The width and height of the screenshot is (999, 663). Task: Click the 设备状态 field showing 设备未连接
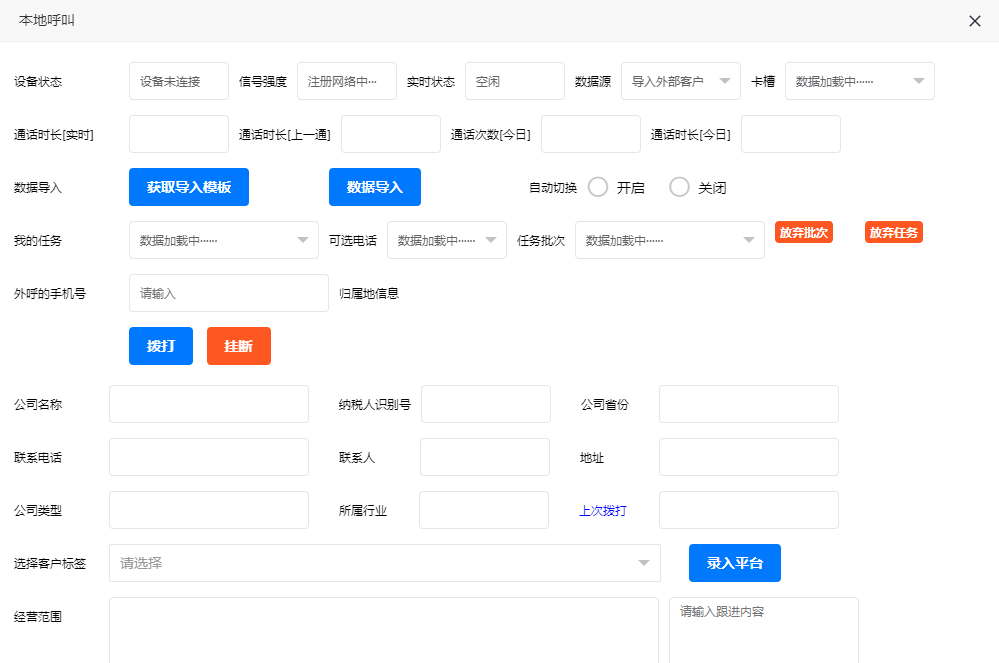click(179, 81)
